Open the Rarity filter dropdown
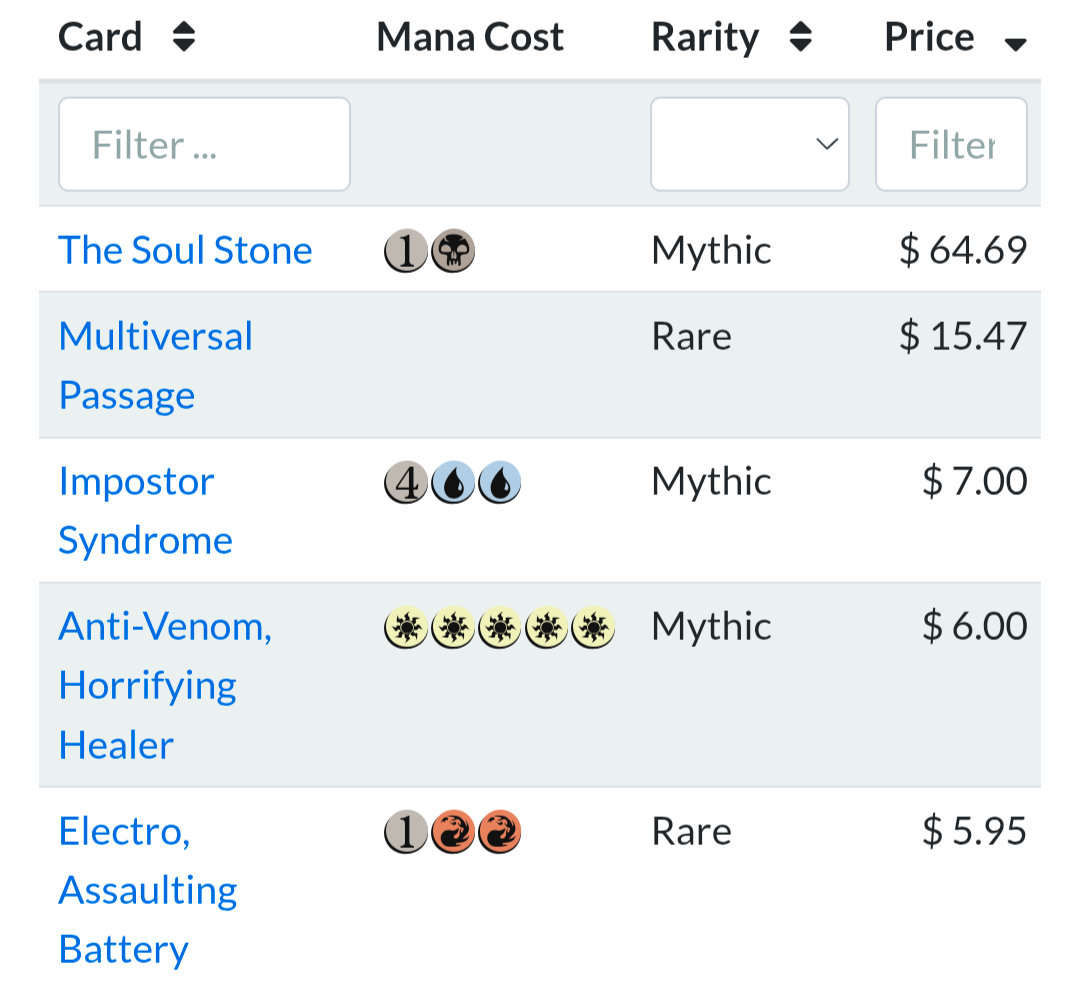This screenshot has height=988, width=1080. click(x=749, y=144)
